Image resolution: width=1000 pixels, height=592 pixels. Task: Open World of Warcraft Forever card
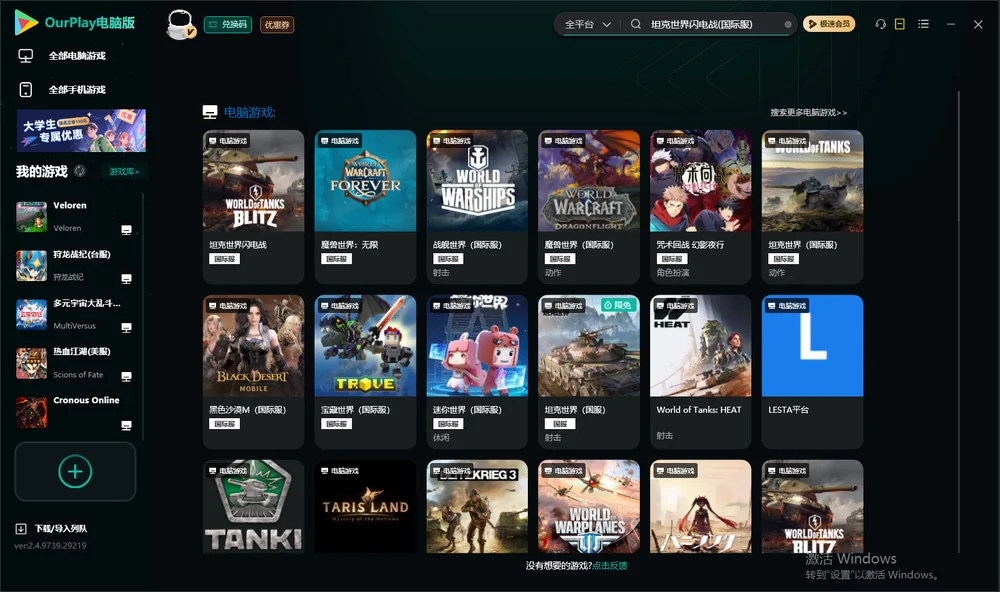click(x=365, y=207)
